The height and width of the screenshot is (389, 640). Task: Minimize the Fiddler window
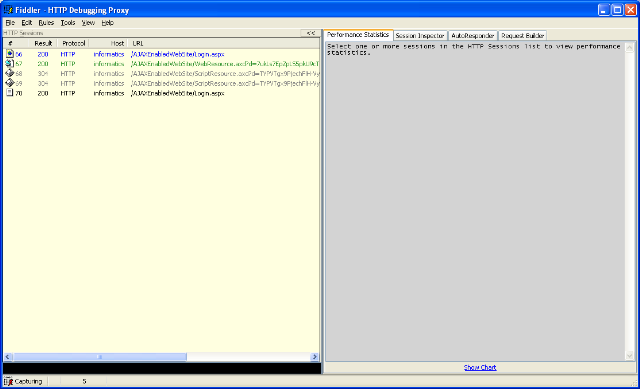tap(604, 10)
